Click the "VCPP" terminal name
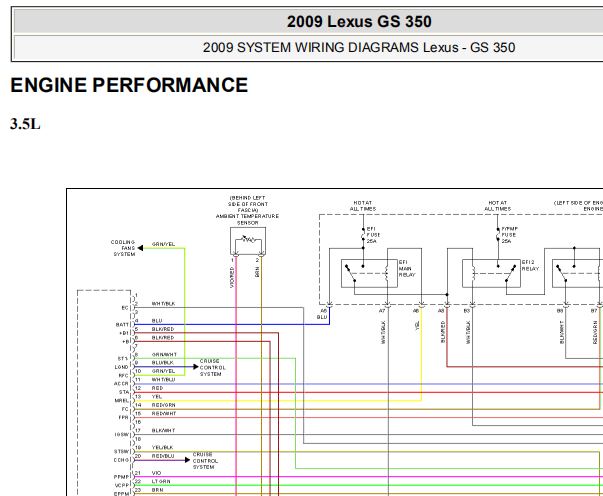This screenshot has height=496, width=603. pos(122,486)
